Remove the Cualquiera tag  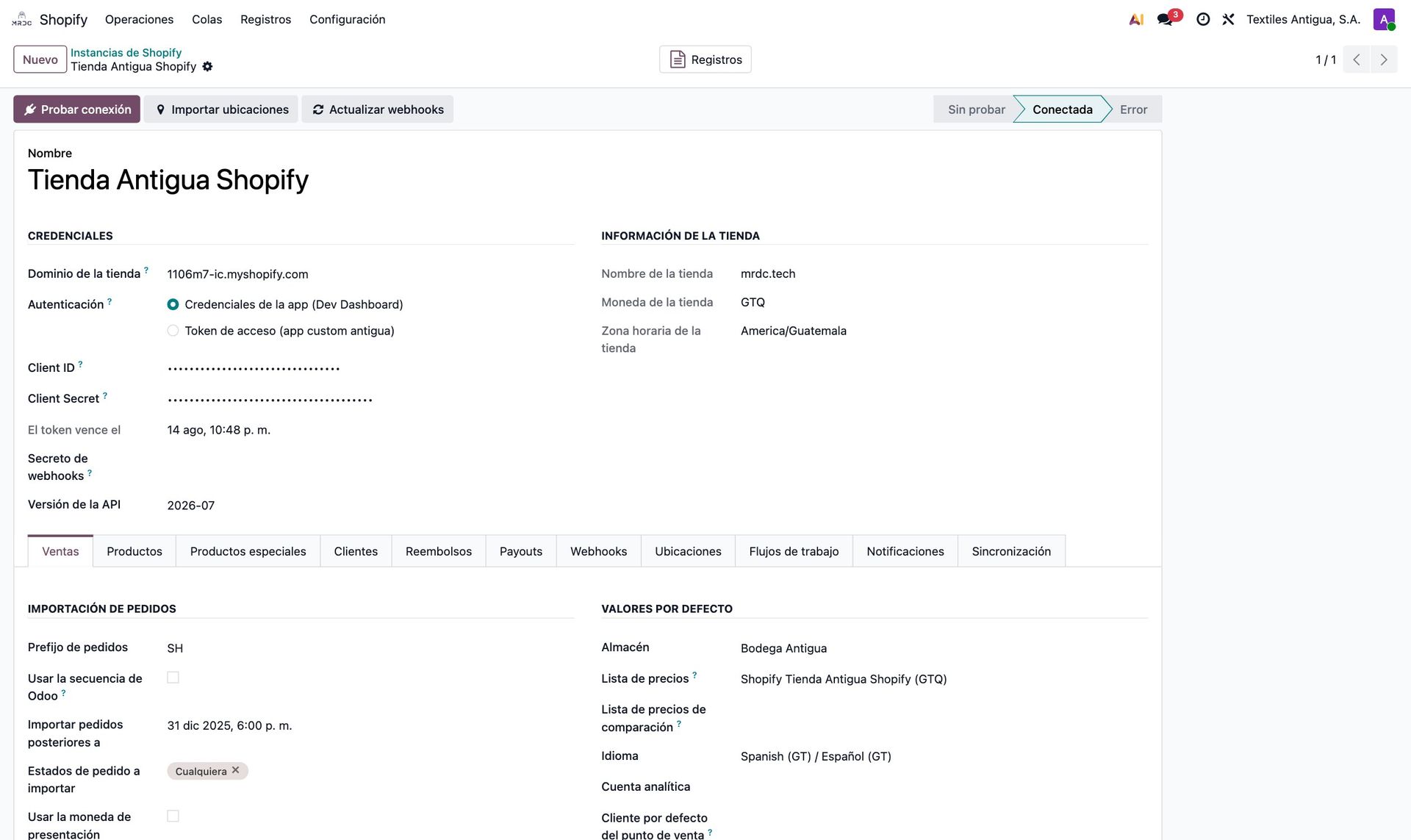click(x=236, y=770)
